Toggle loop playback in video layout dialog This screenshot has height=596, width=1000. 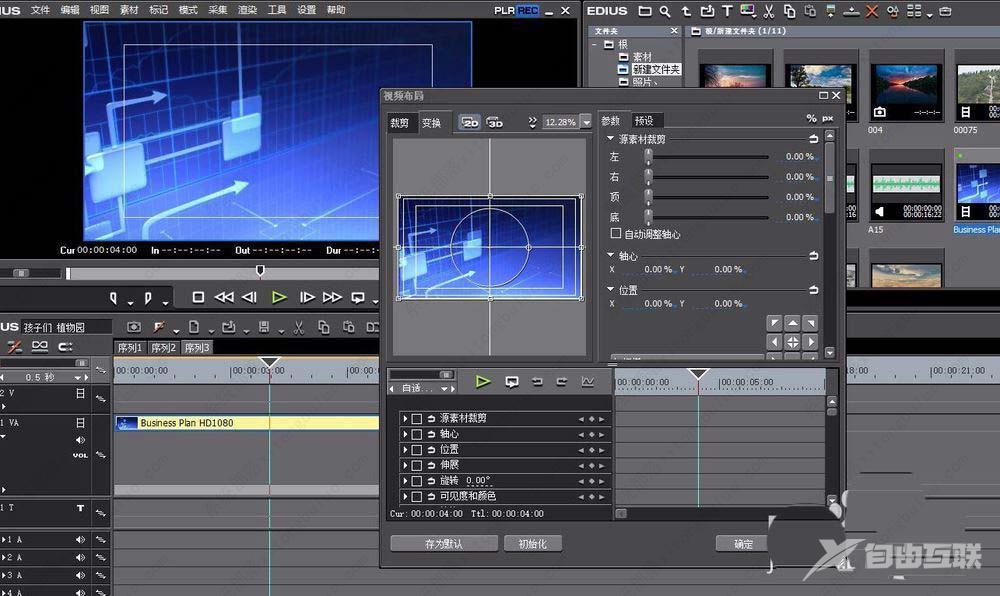511,382
